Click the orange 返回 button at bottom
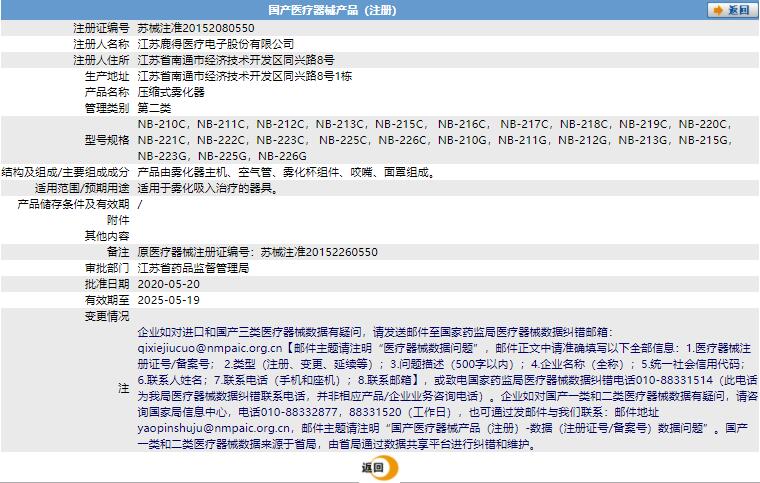The width and height of the screenshot is (760, 483). [x=380, y=467]
